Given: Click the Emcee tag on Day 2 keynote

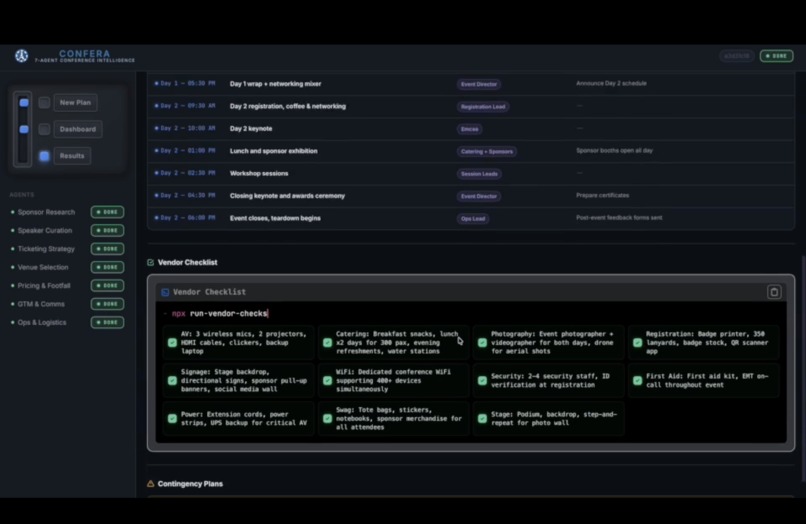Looking at the screenshot, I should coord(469,129).
